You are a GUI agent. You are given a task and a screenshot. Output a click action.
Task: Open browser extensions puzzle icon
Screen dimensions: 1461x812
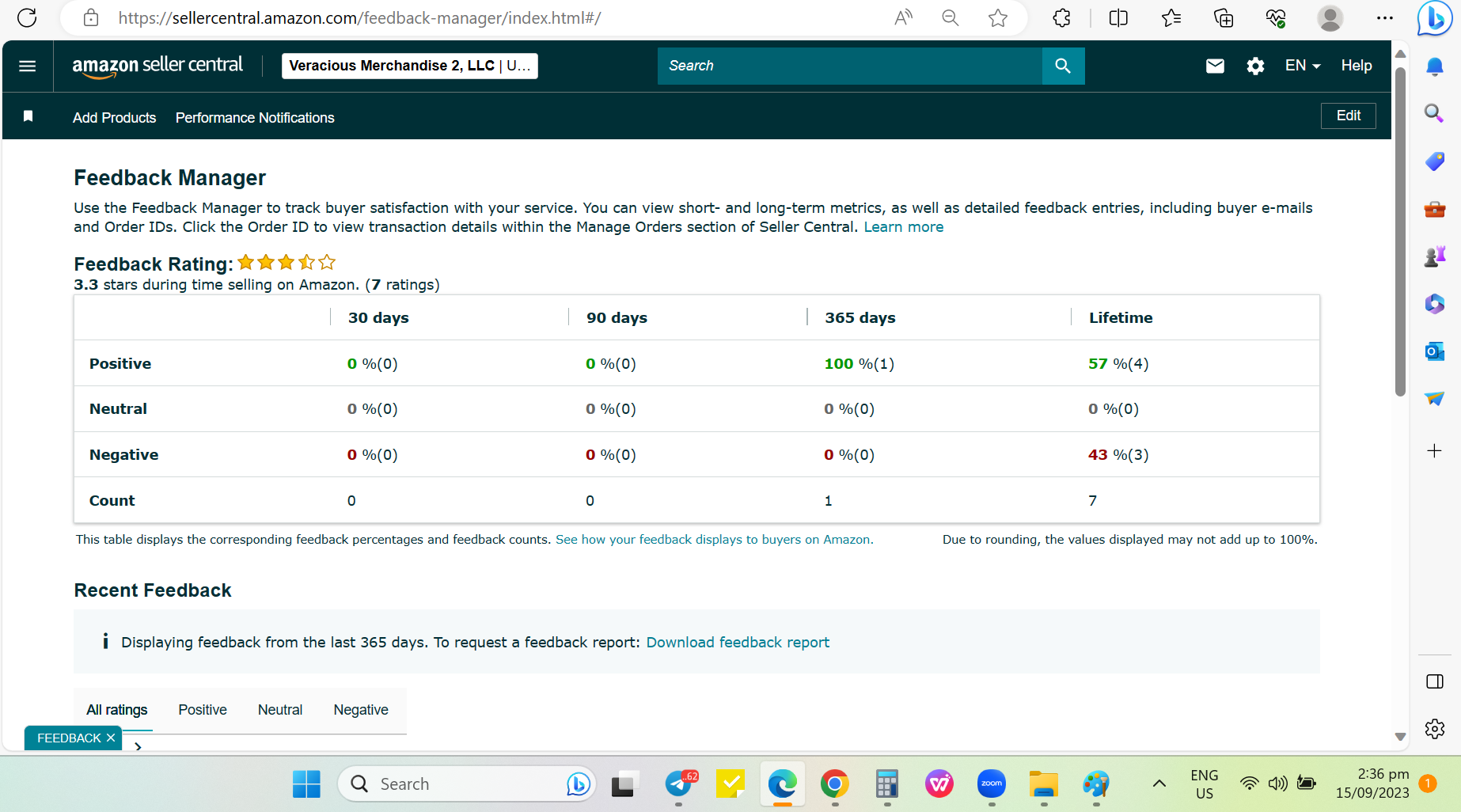coord(1062,17)
